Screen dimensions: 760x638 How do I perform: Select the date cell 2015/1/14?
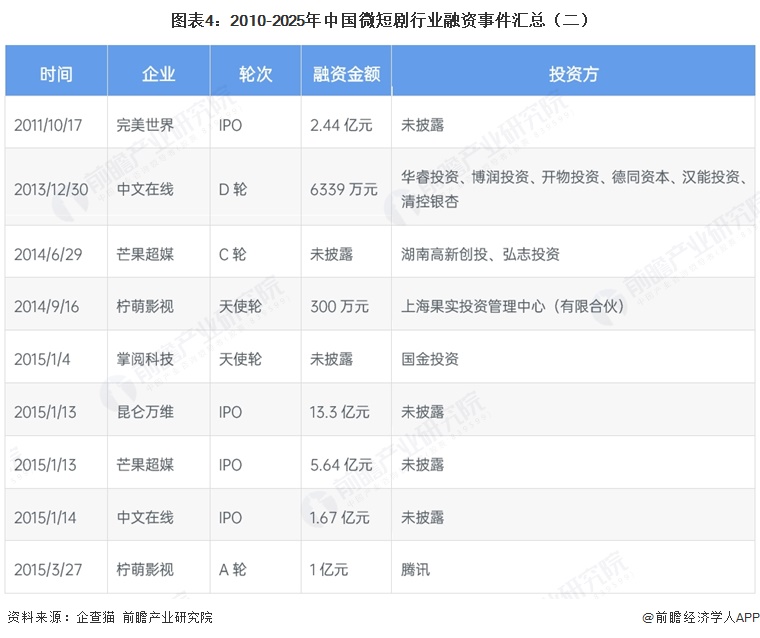coord(45,518)
